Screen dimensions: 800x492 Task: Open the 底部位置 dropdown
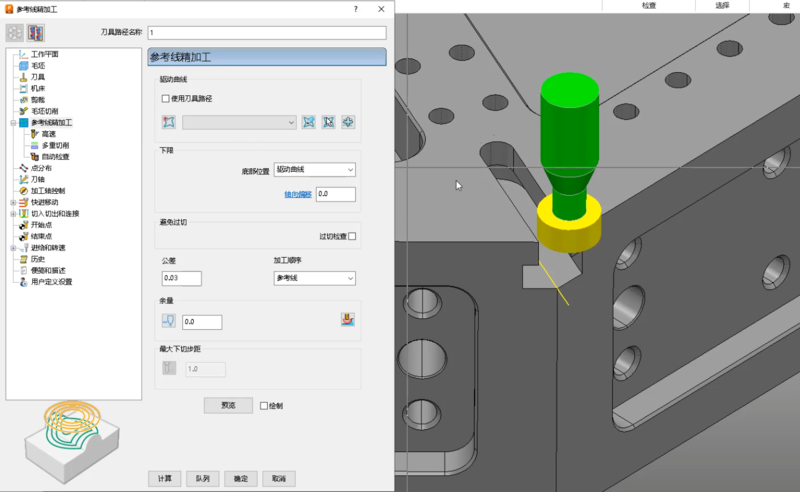[x=315, y=170]
